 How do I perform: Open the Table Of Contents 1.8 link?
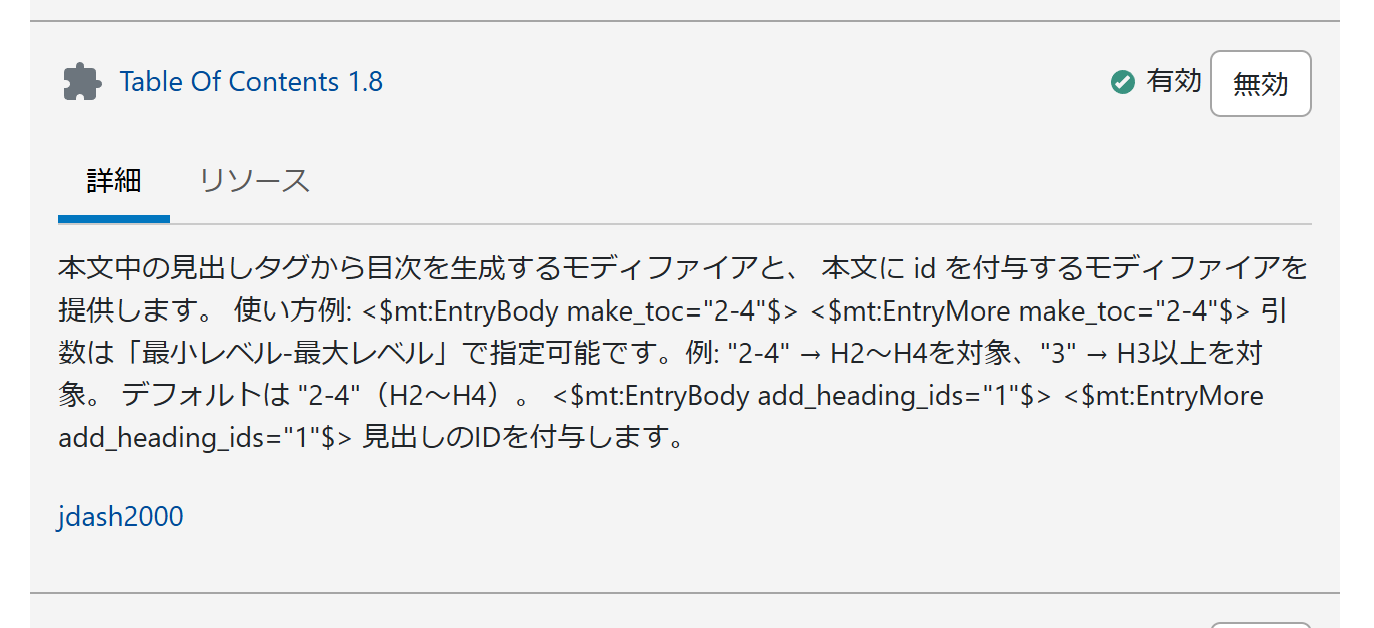(x=251, y=82)
